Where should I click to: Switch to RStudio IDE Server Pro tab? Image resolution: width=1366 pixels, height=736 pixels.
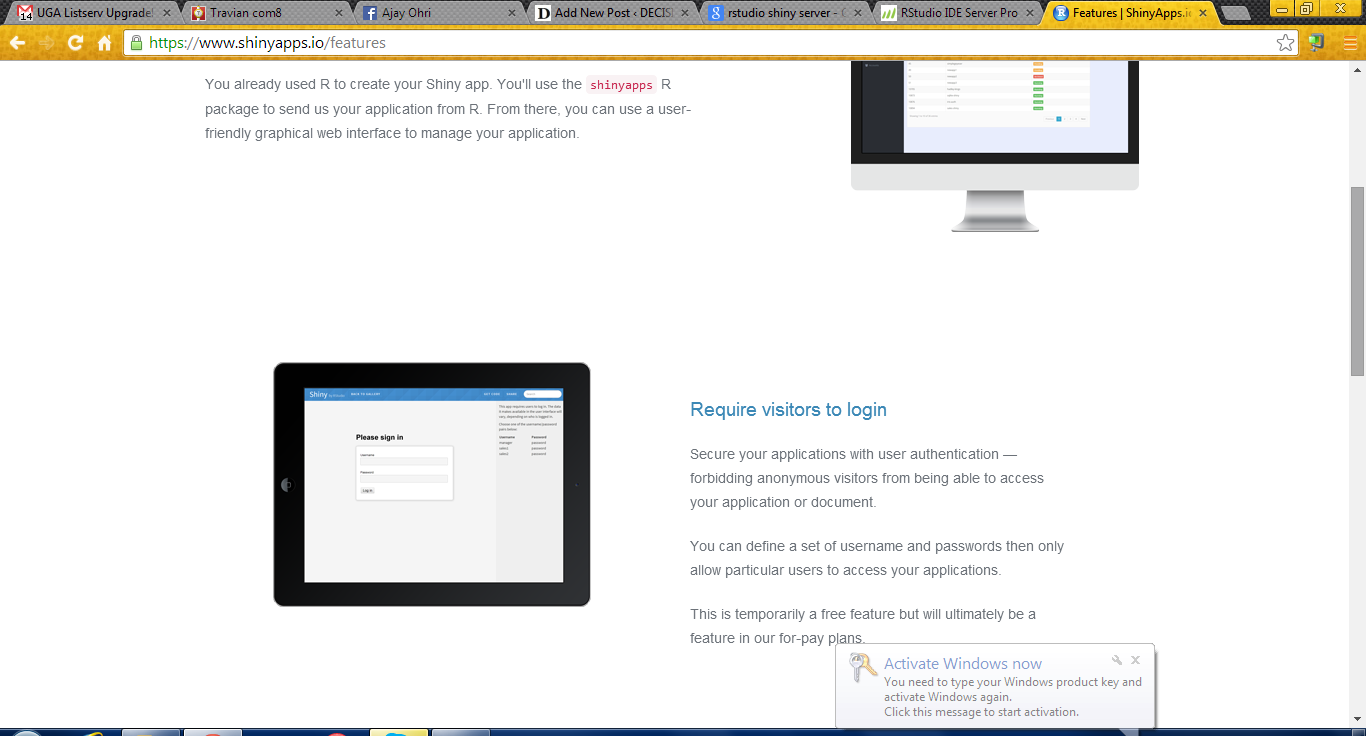click(955, 13)
